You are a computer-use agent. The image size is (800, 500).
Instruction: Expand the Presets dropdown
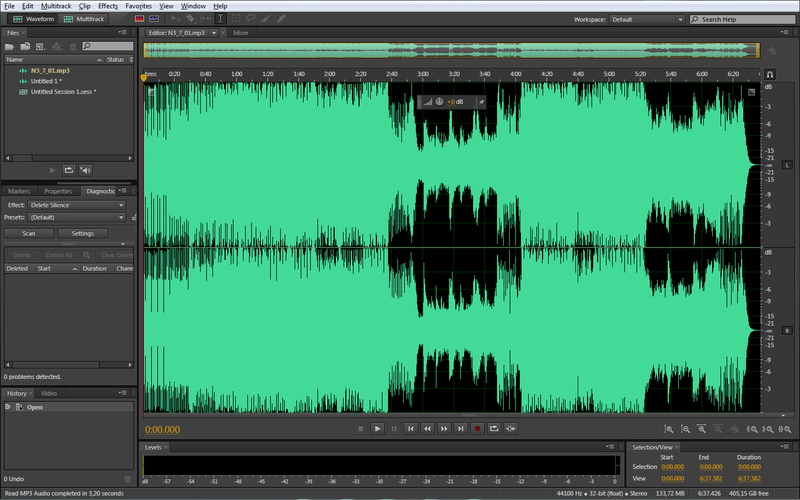[77, 217]
